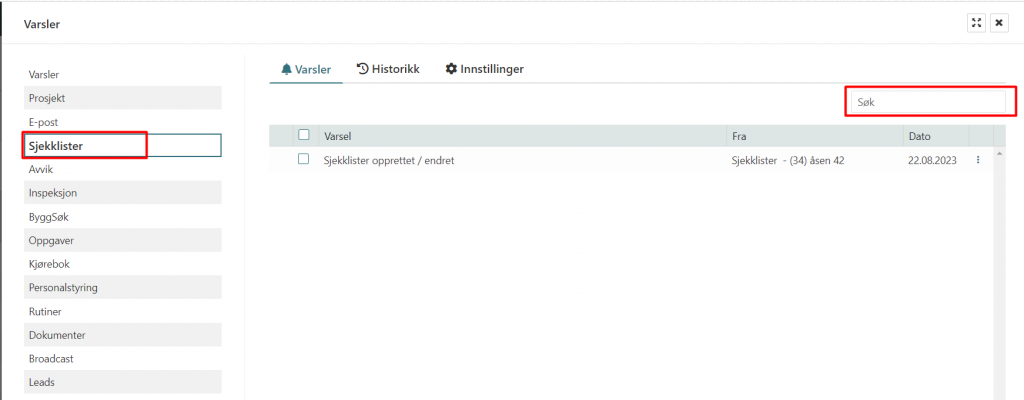This screenshot has width=1024, height=400.
Task: Choose Avvik from the left list
Action: coord(42,169)
